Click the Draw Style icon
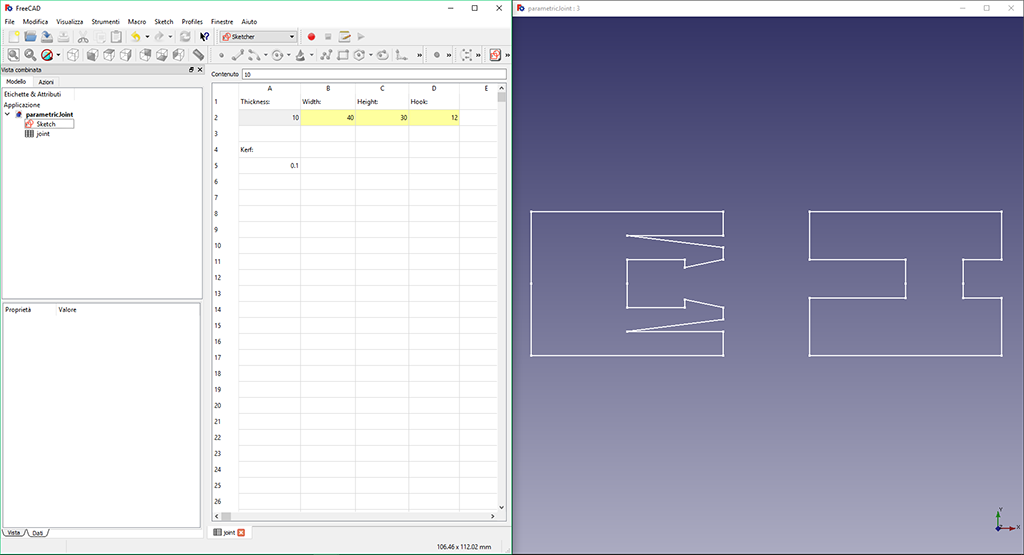This screenshot has width=1024, height=555. (x=47, y=55)
